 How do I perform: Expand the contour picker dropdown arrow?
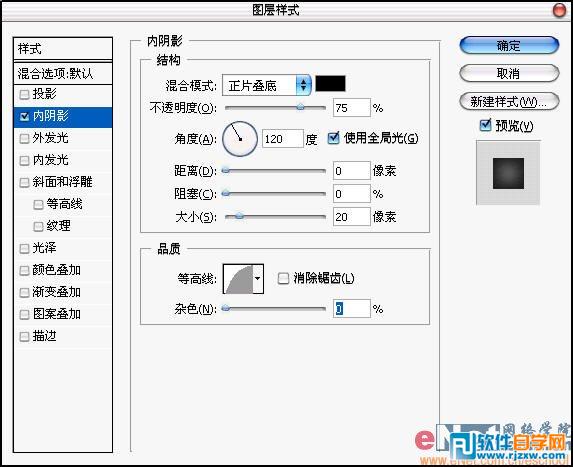pos(258,279)
